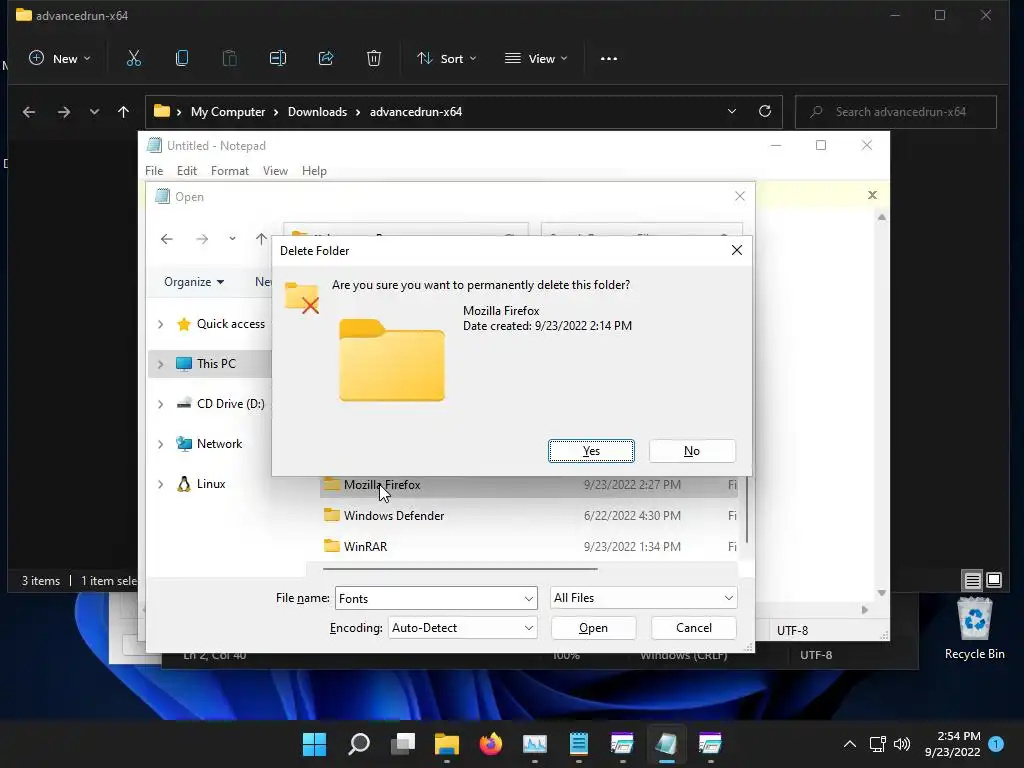Open Notepad's View menu
Viewport: 1024px width, 768px height.
pos(276,171)
